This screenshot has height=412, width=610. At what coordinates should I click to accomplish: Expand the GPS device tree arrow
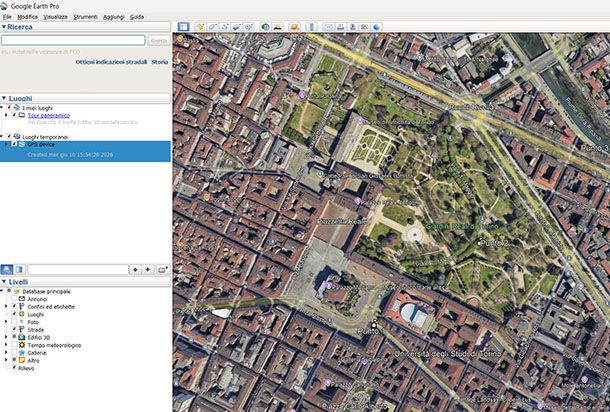point(6,144)
